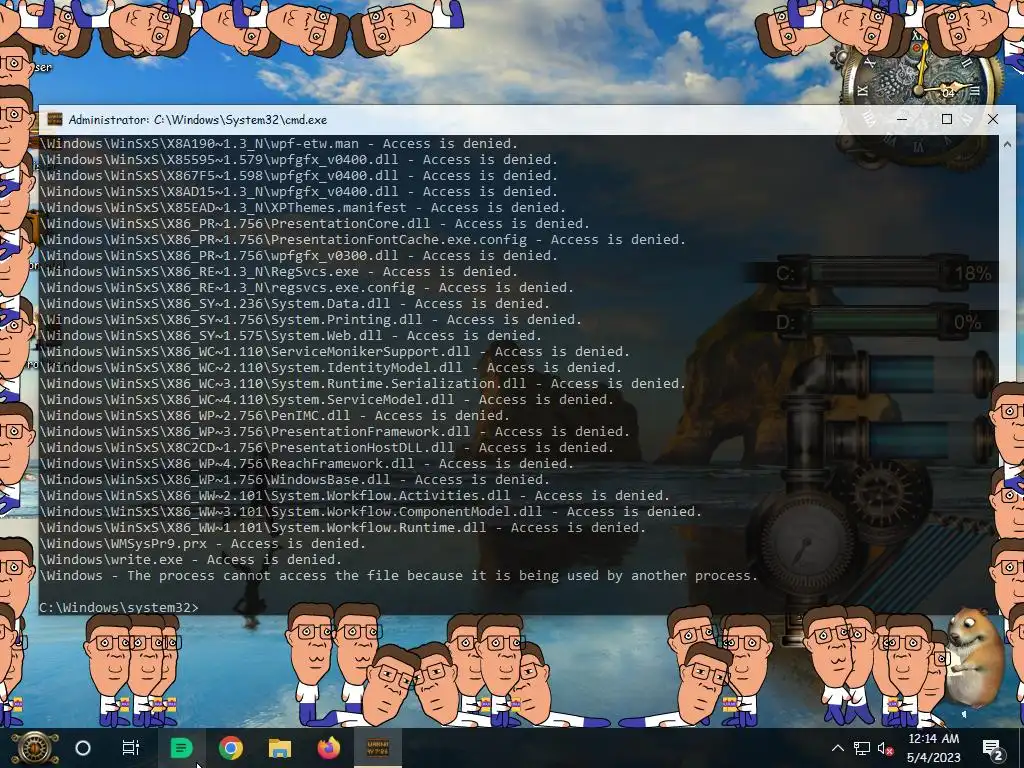Click the muted volume tray icon

[885, 748]
